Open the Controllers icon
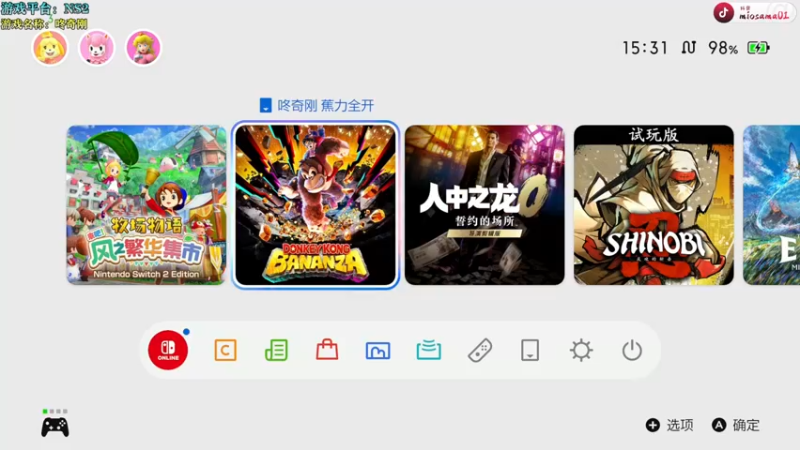 [x=480, y=351]
